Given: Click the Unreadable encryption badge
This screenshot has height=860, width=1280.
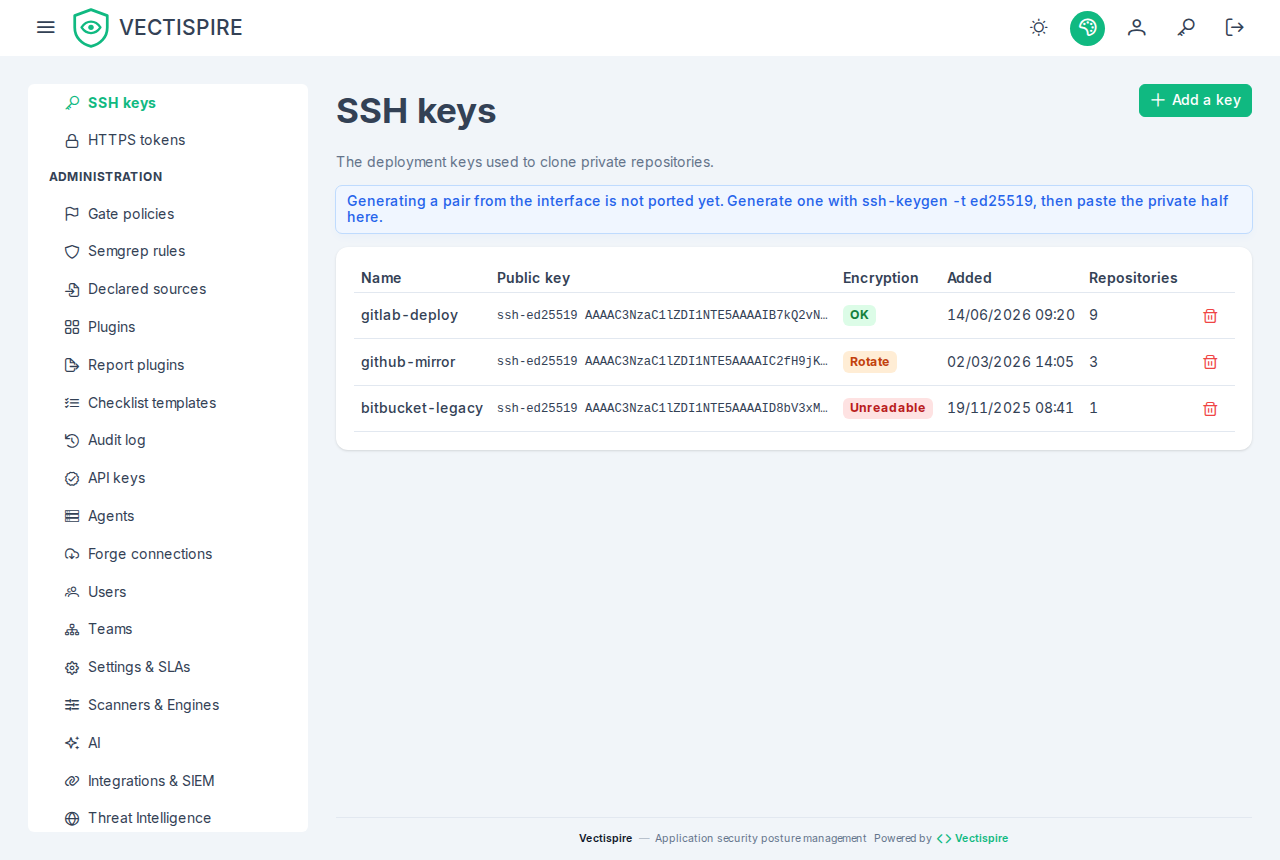Looking at the screenshot, I should (x=888, y=408).
